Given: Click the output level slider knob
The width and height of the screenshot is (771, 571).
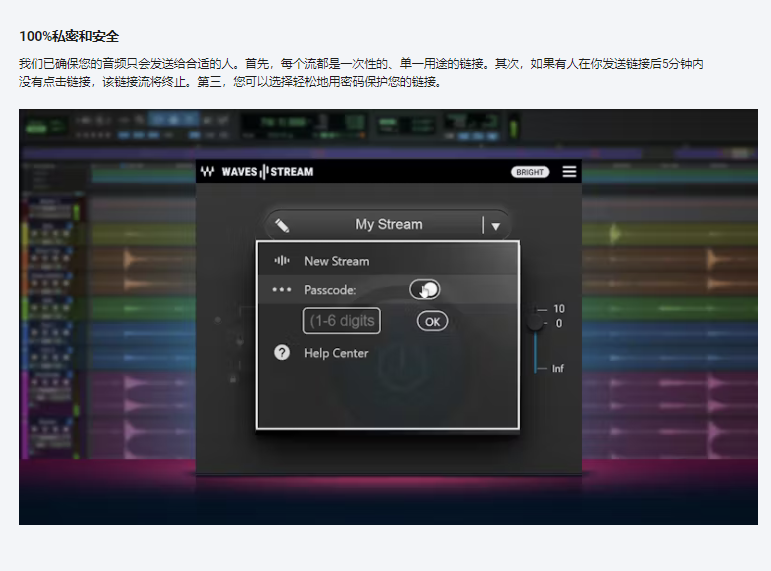Looking at the screenshot, I should 535,323.
